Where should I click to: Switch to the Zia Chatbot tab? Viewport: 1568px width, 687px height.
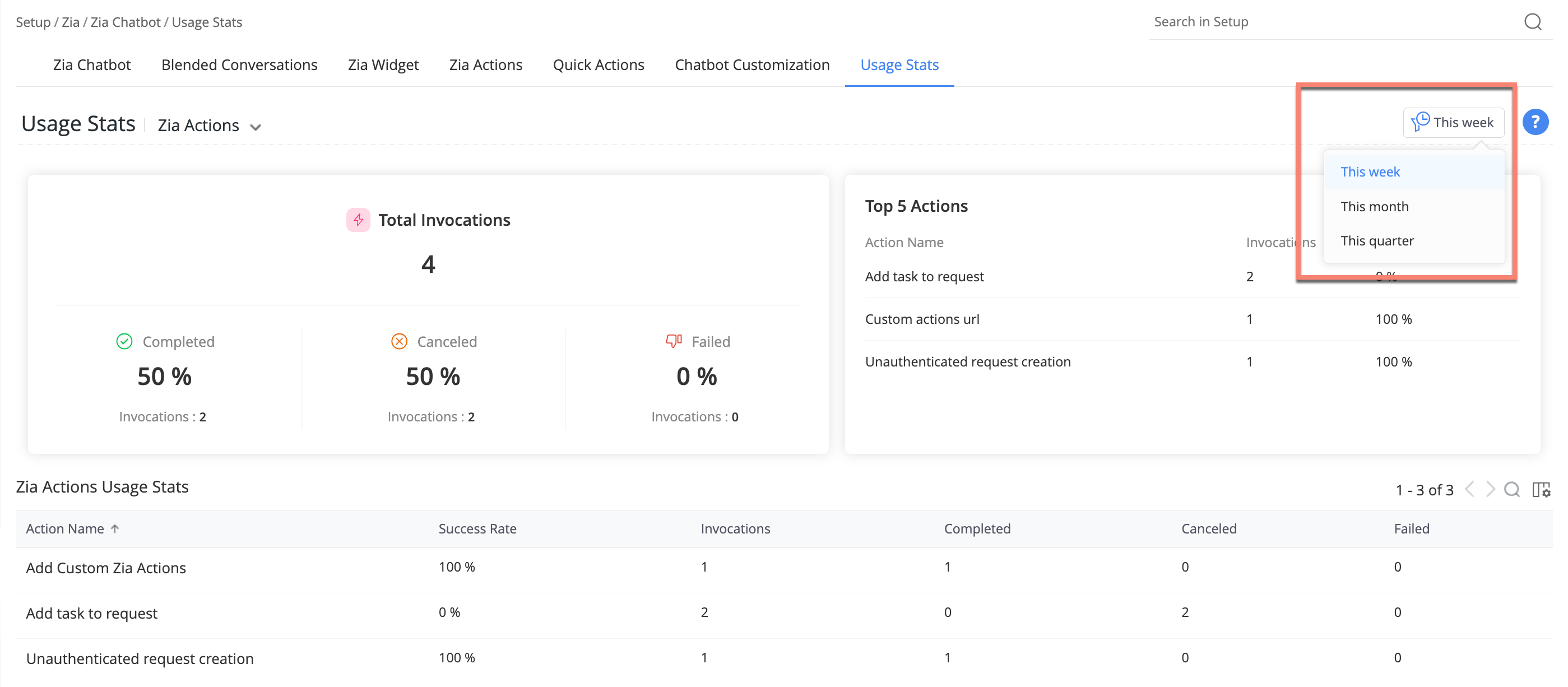tap(92, 64)
